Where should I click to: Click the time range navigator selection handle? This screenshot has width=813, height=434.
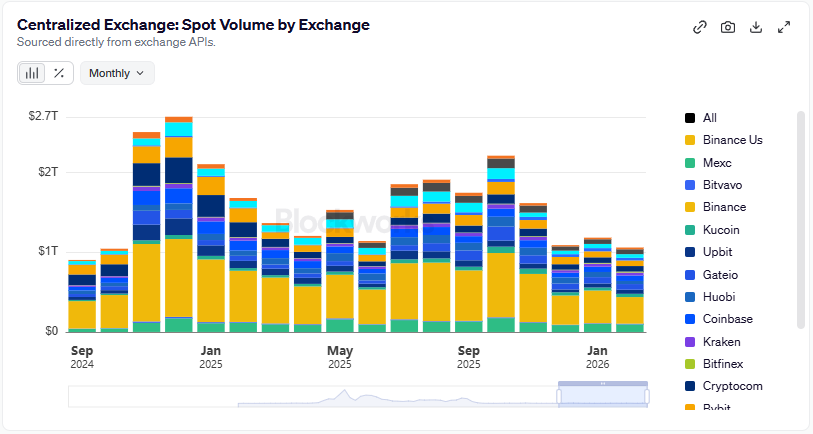pyautogui.click(x=602, y=384)
